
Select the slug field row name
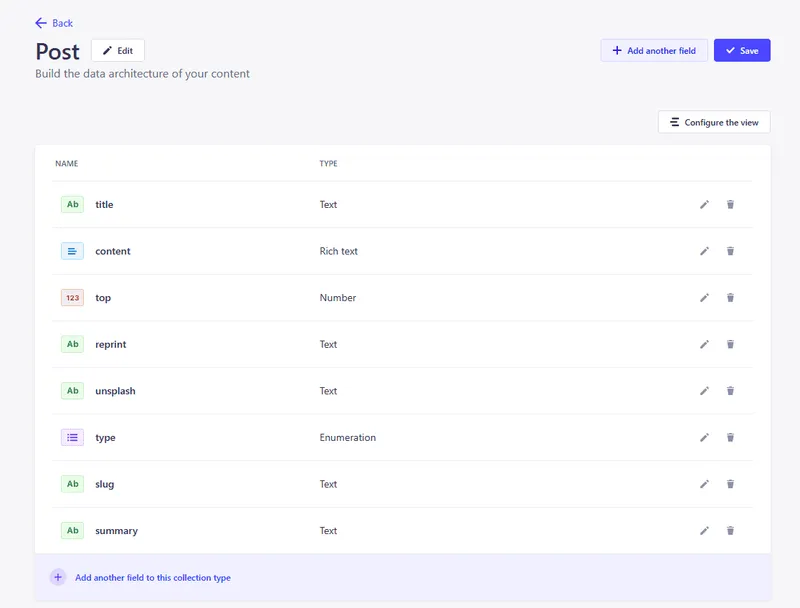(x=104, y=484)
